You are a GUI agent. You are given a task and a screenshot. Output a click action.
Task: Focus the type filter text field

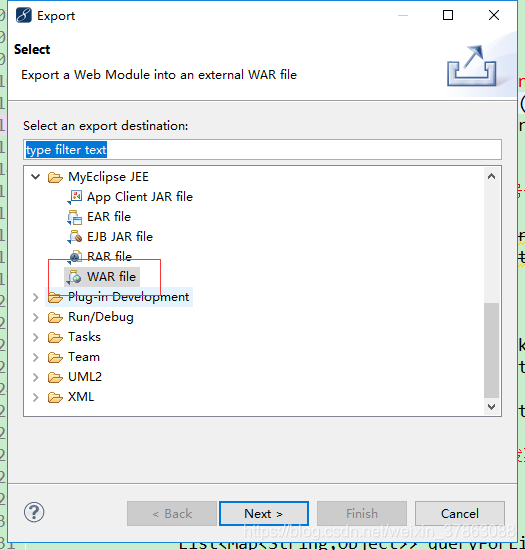pyautogui.click(x=262, y=150)
